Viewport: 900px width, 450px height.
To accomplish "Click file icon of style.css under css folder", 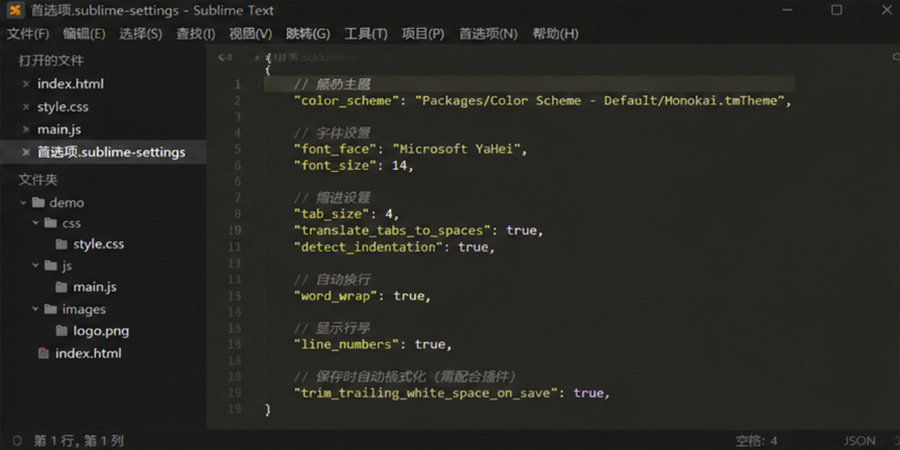I will (x=62, y=244).
